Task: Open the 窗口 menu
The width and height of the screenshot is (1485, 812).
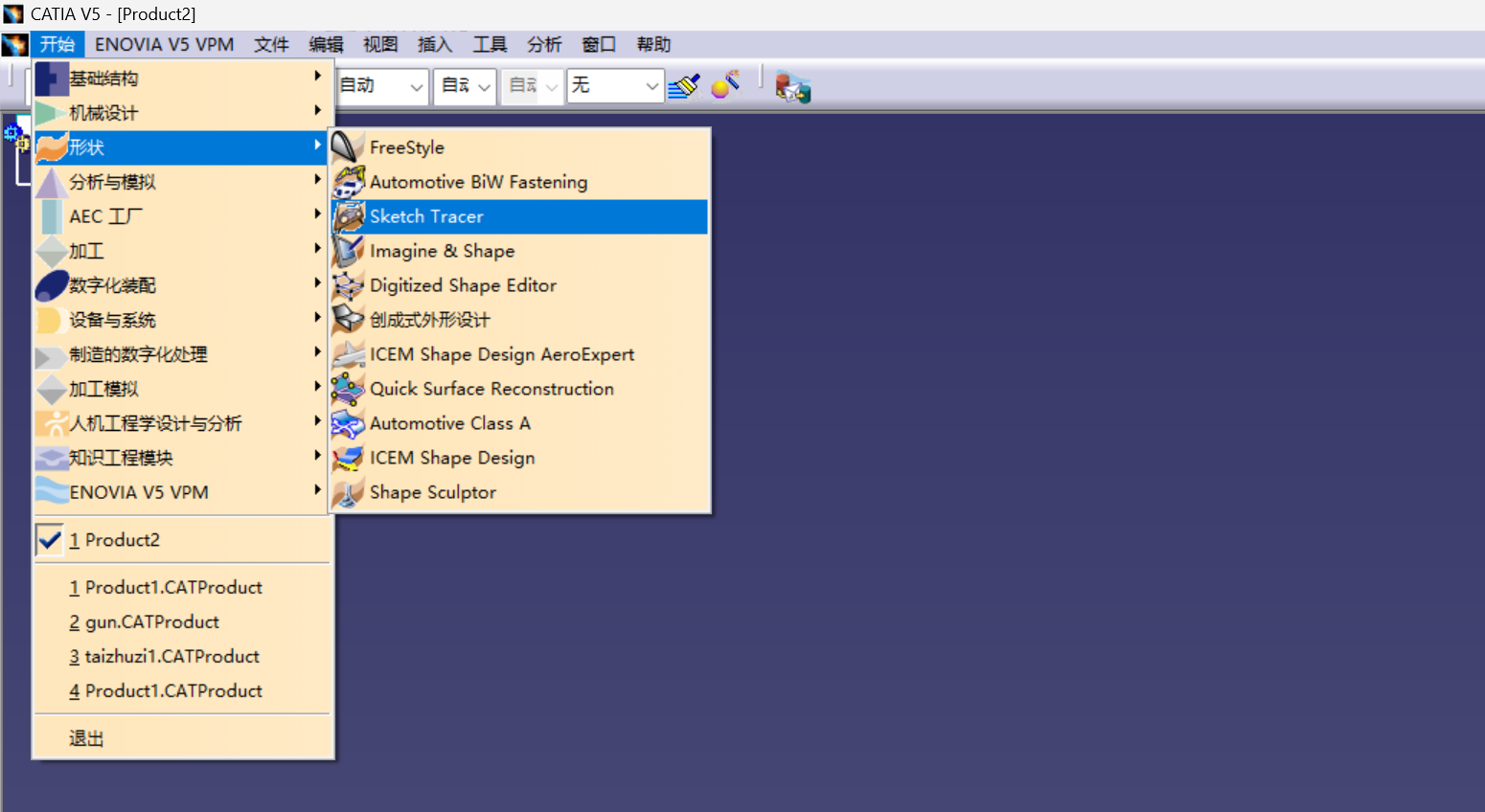Action: point(599,44)
